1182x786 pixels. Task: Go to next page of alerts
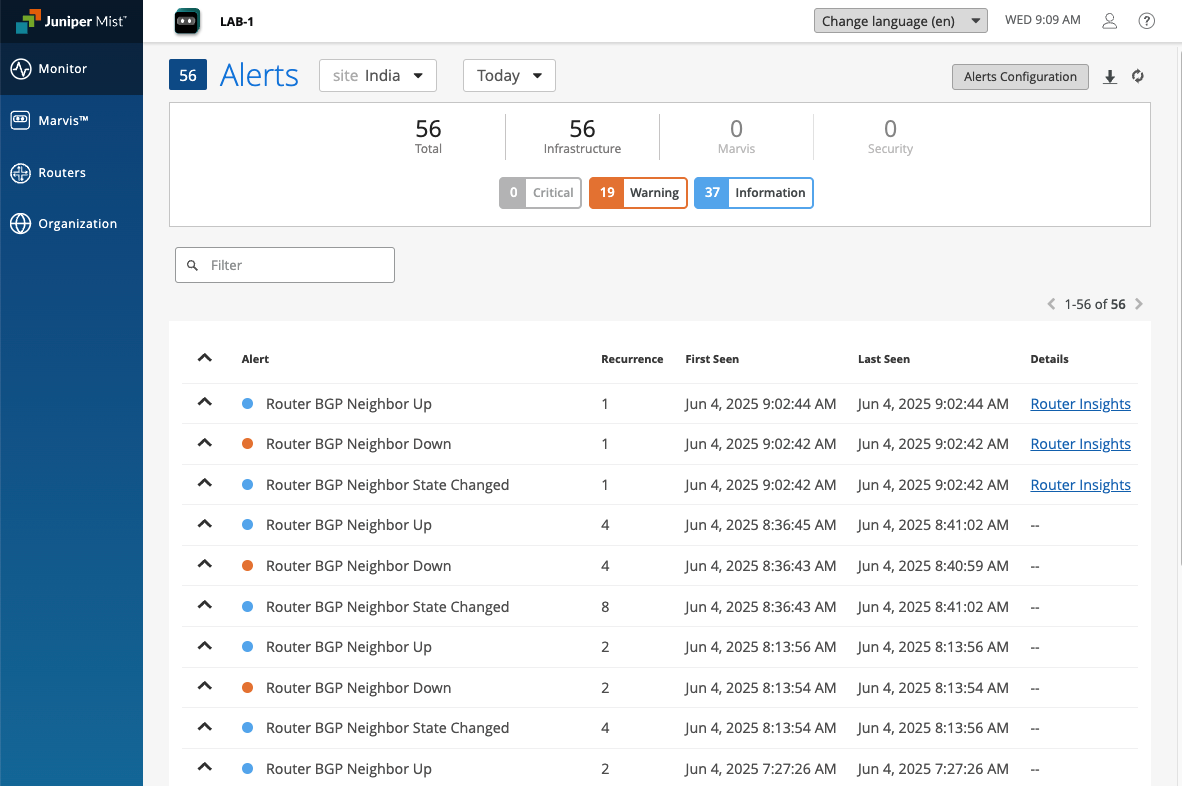pyautogui.click(x=1139, y=304)
